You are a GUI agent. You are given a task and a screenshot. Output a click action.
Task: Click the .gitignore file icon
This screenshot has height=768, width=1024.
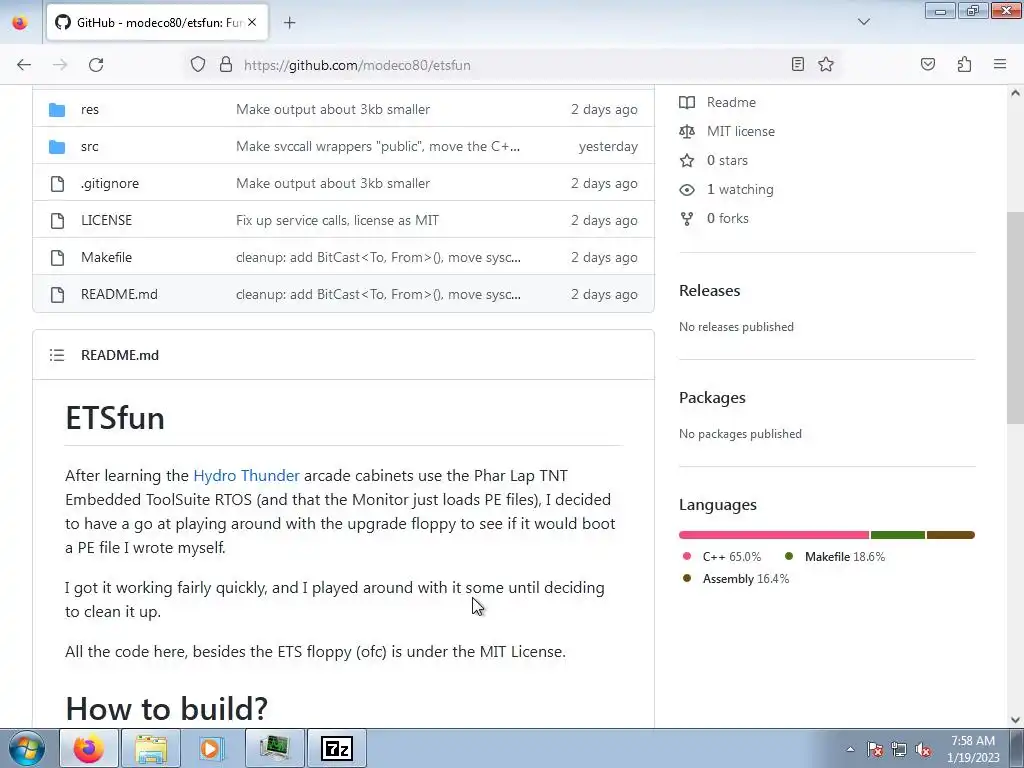pos(57,184)
